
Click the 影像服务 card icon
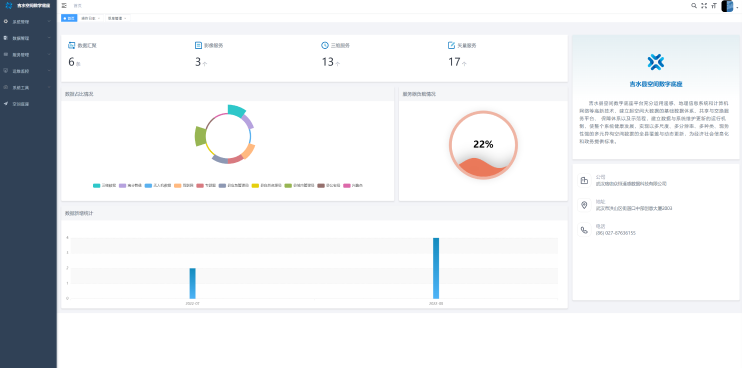tap(198, 45)
